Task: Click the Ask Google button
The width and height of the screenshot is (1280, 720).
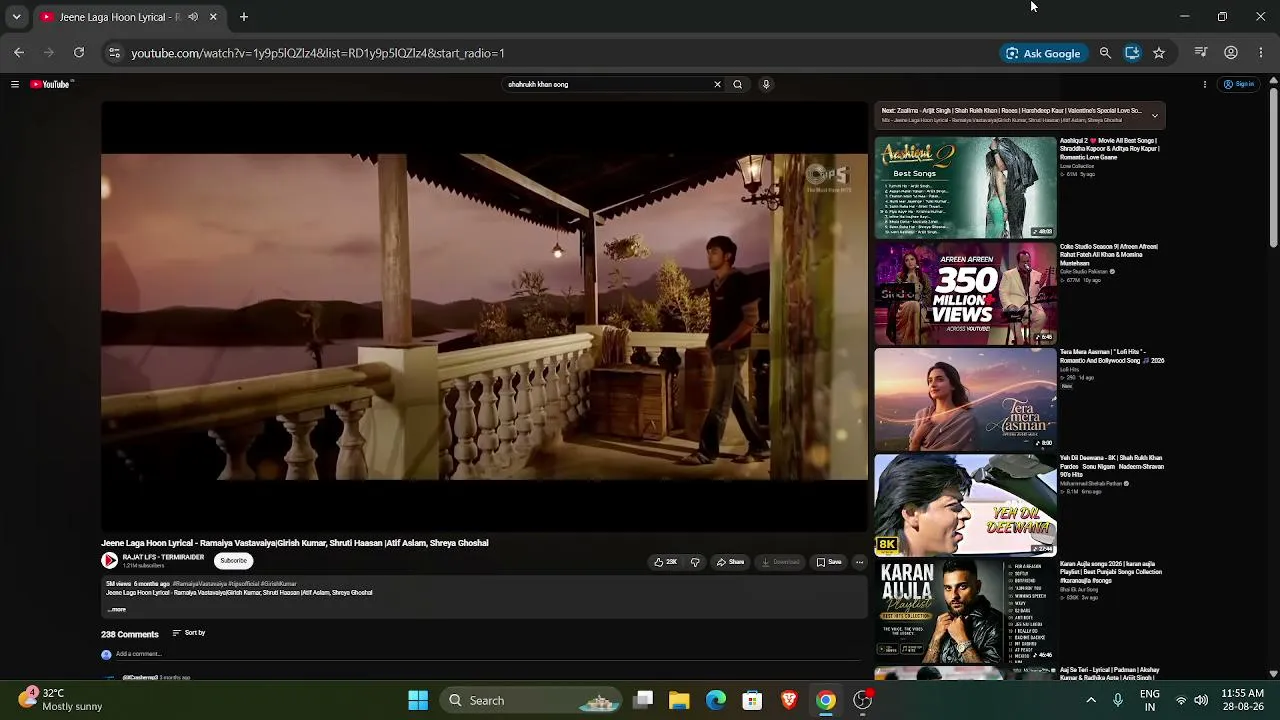Action: coord(1044,53)
